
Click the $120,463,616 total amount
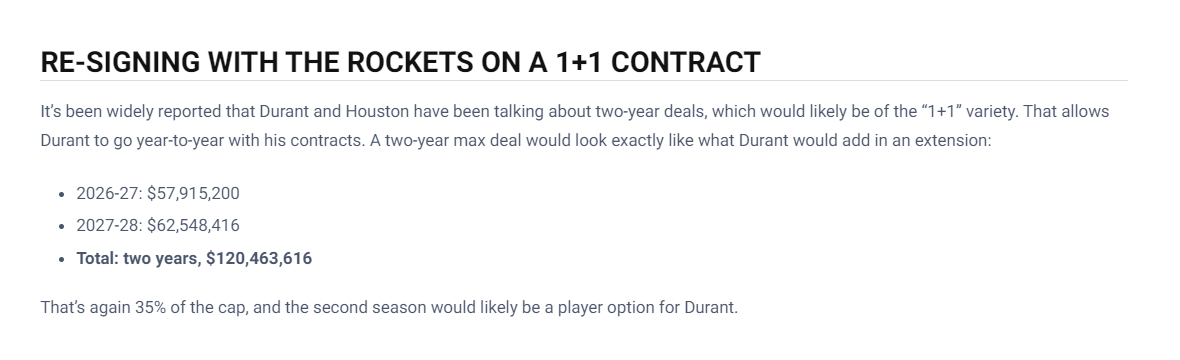[x=259, y=258]
